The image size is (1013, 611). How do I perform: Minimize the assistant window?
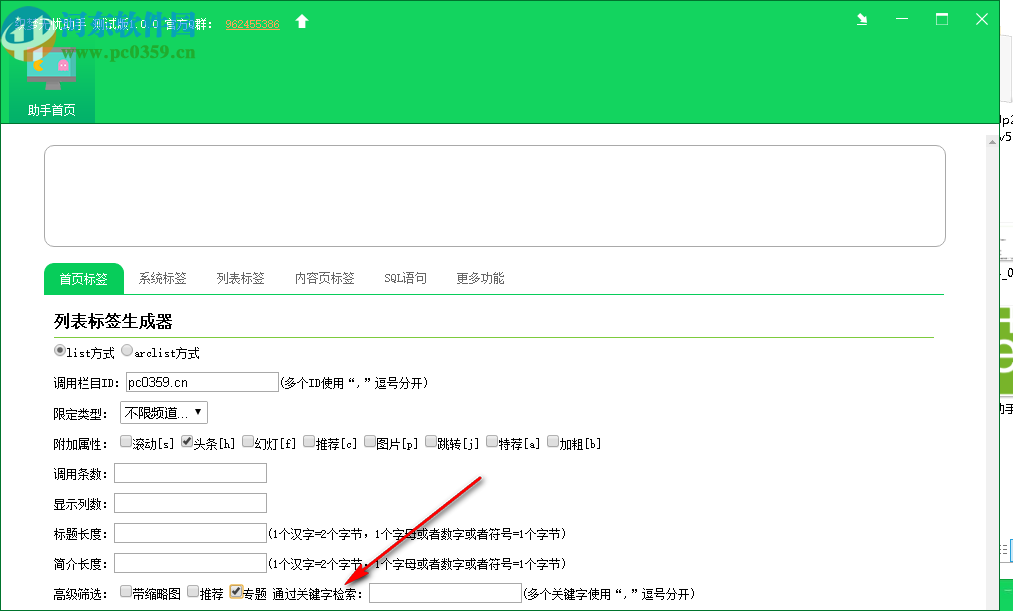(902, 19)
